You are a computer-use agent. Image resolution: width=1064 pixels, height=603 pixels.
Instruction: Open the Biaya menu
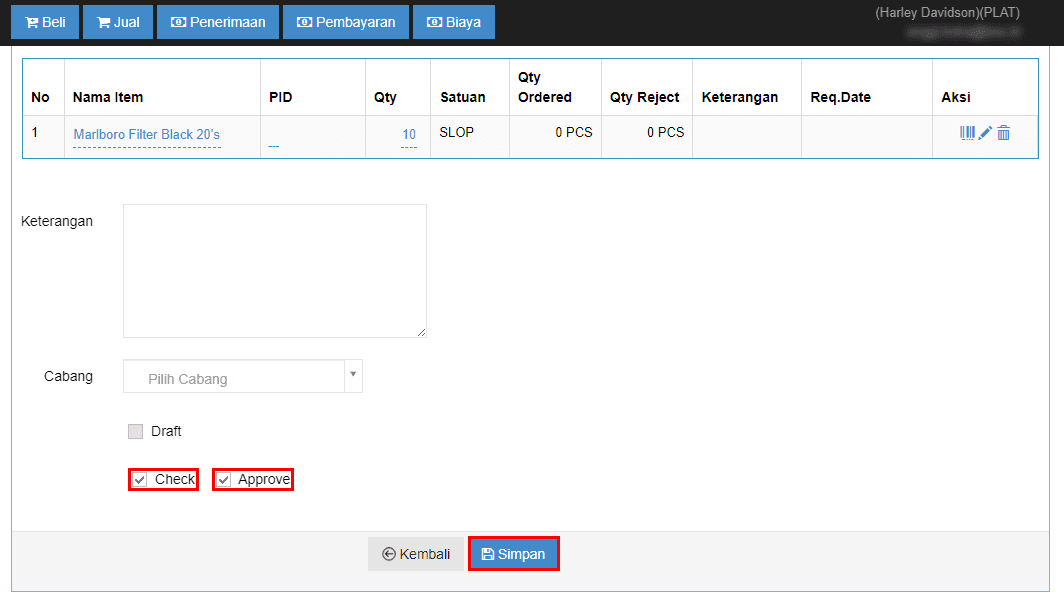tap(454, 22)
